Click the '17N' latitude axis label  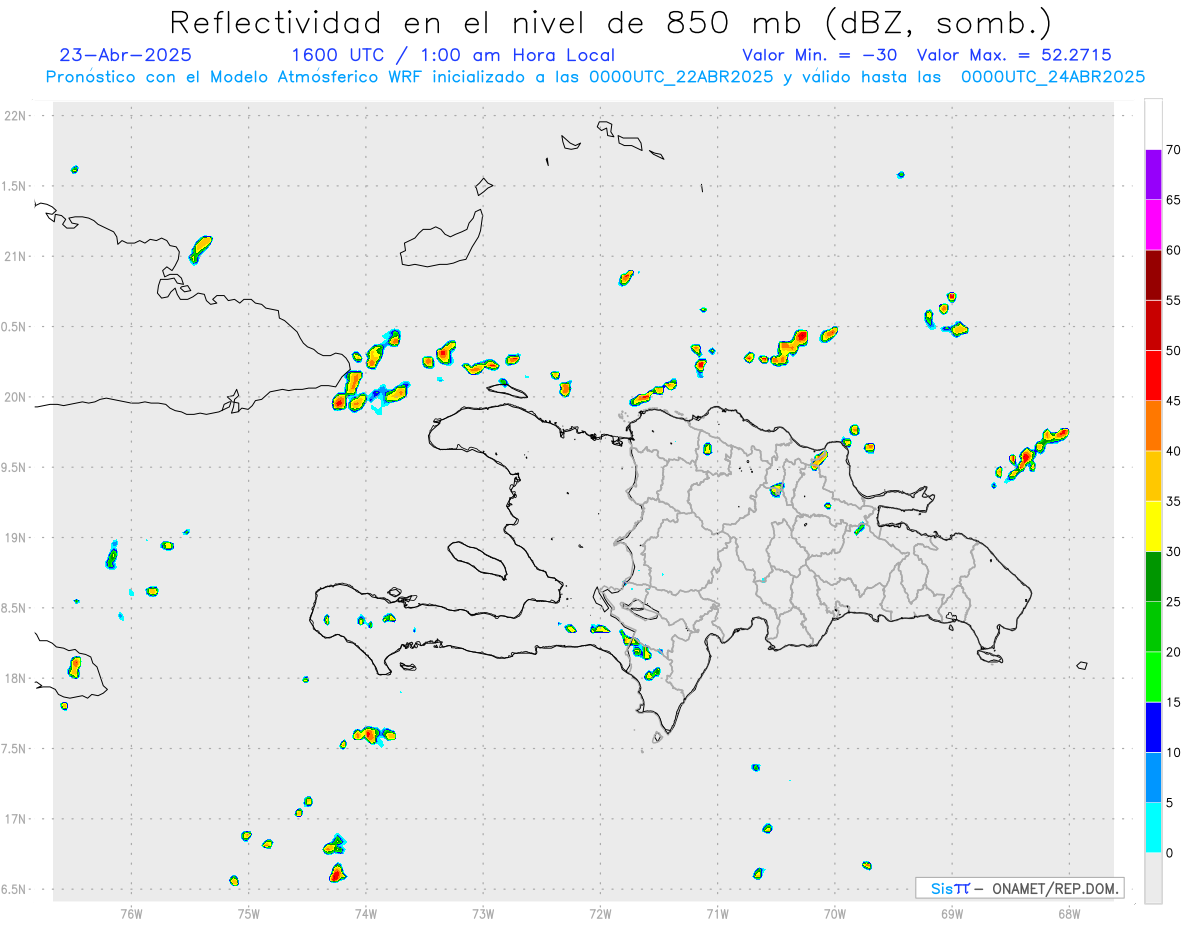[x=17, y=819]
